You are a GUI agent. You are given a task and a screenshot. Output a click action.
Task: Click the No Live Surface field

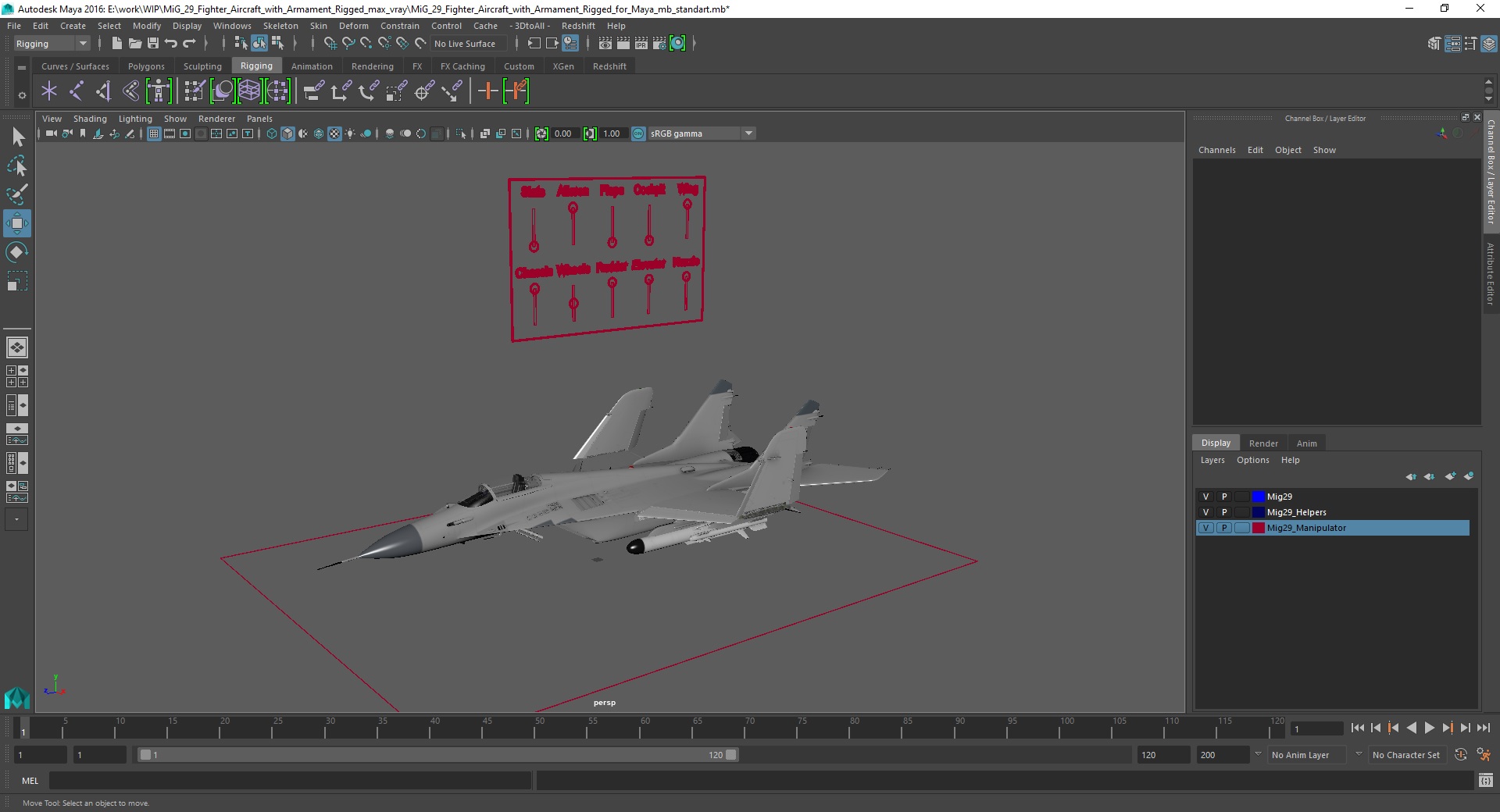point(468,44)
